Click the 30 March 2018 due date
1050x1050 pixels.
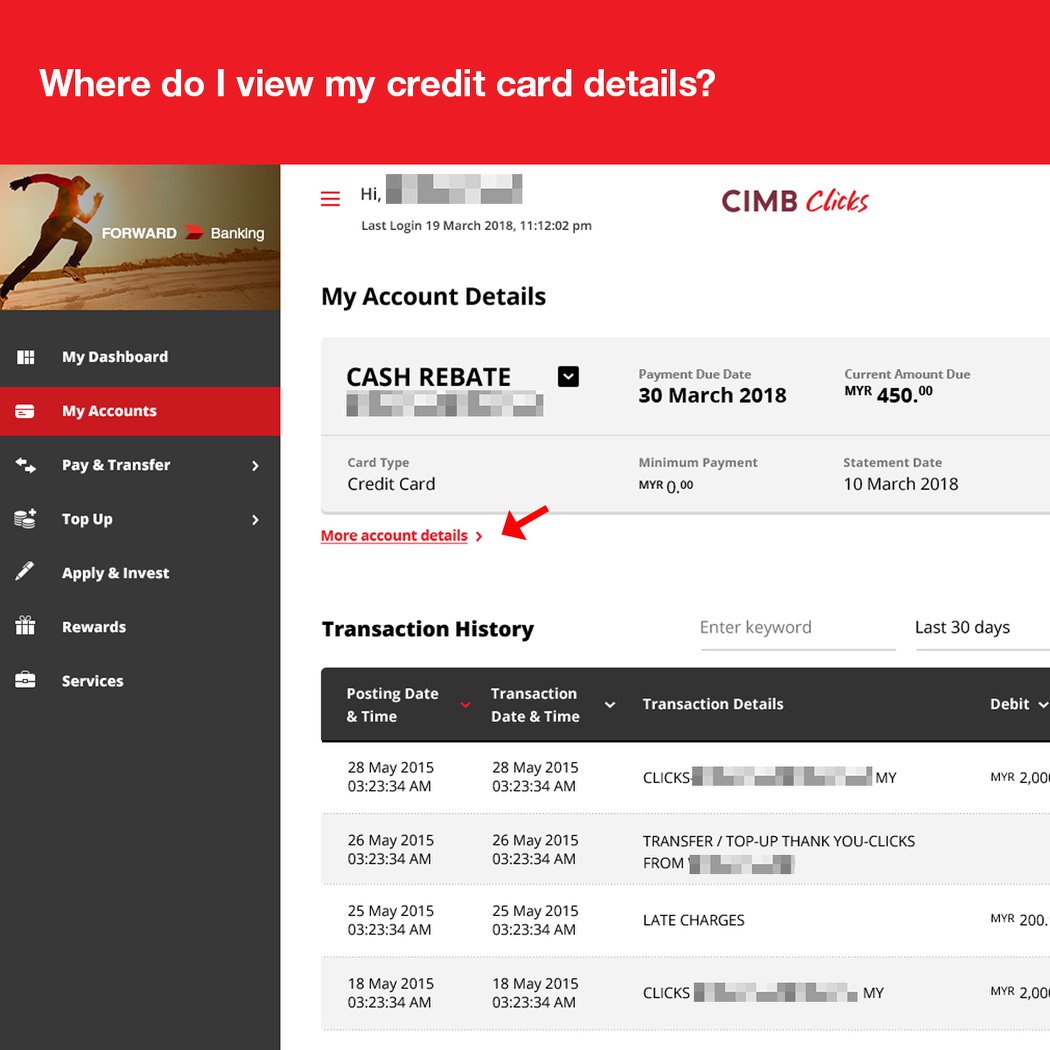(x=712, y=396)
